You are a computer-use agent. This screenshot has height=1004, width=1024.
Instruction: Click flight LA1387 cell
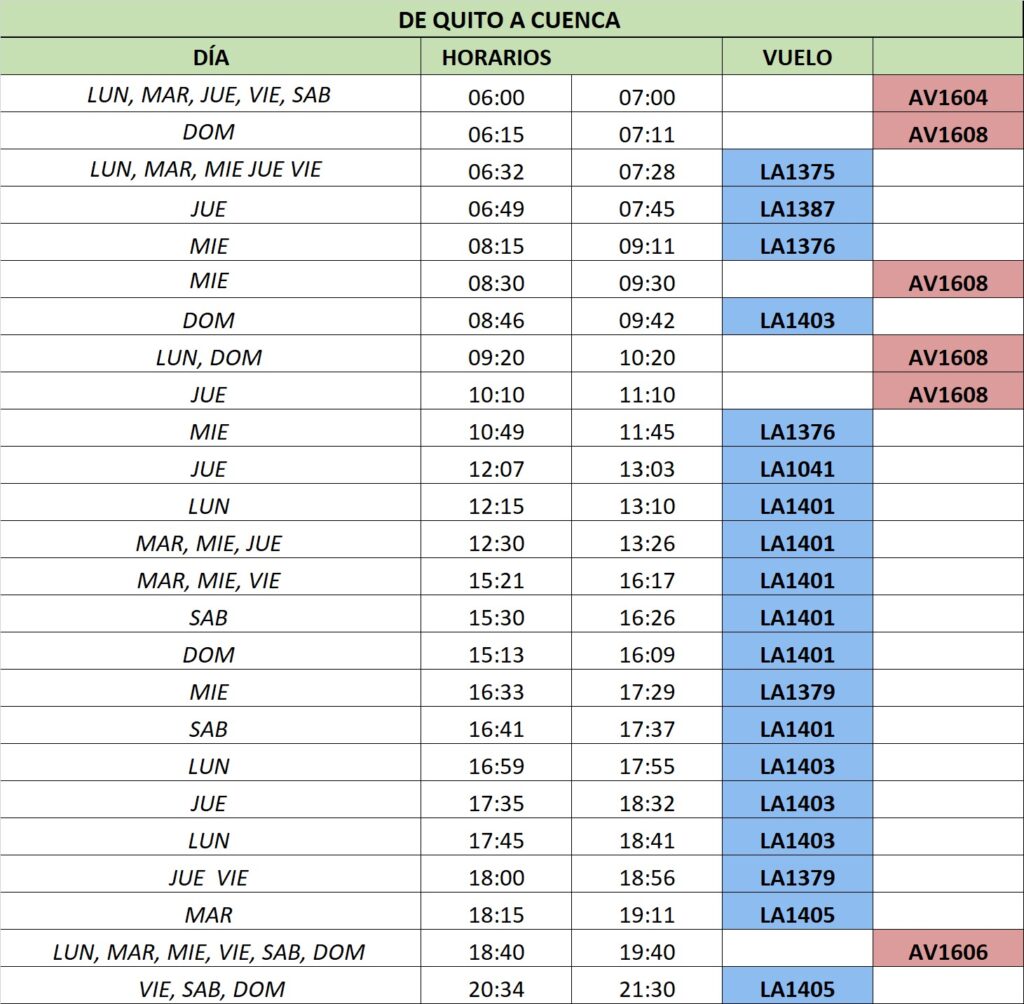click(x=797, y=209)
